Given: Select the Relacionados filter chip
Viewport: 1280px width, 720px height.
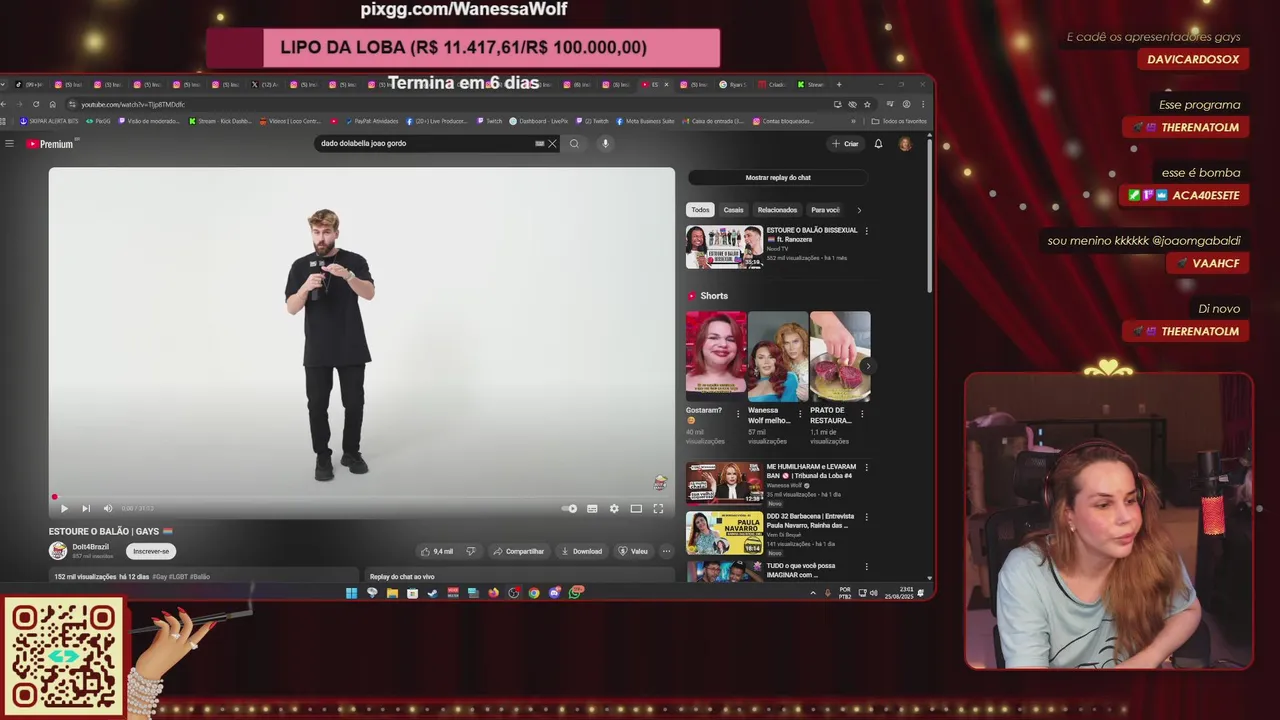Looking at the screenshot, I should tap(777, 210).
